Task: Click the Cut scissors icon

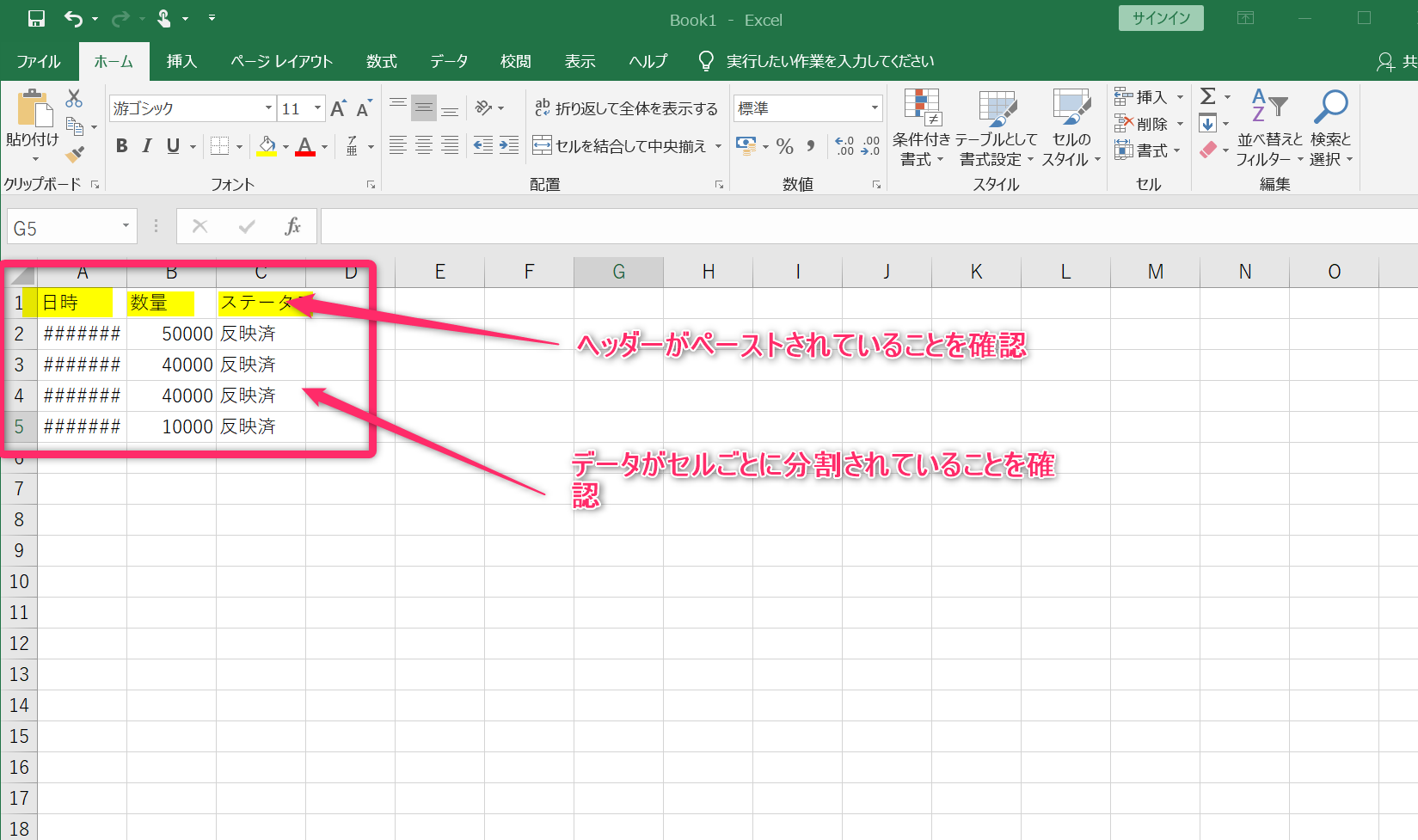Action: [74, 99]
